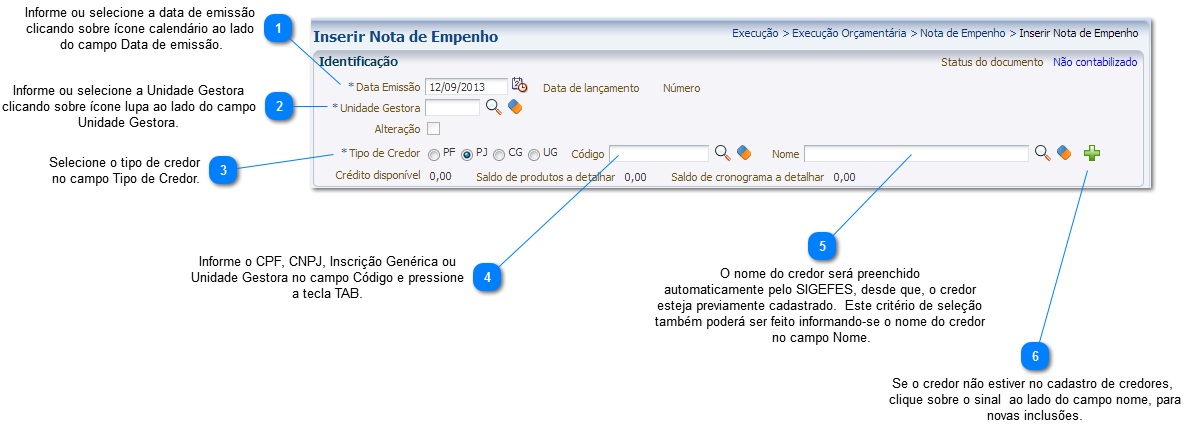Click the magnifier next to Unidade Gestora
Screen dimensions: 1186x430
(493, 107)
